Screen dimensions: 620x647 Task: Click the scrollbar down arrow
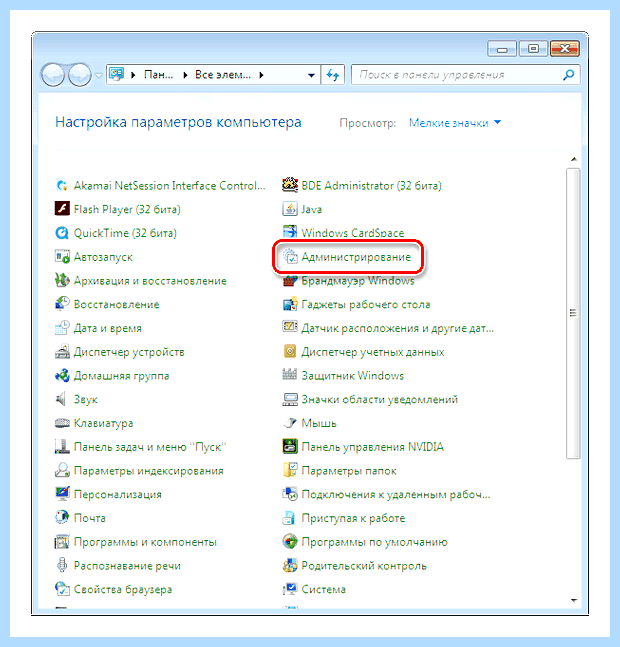click(x=573, y=600)
